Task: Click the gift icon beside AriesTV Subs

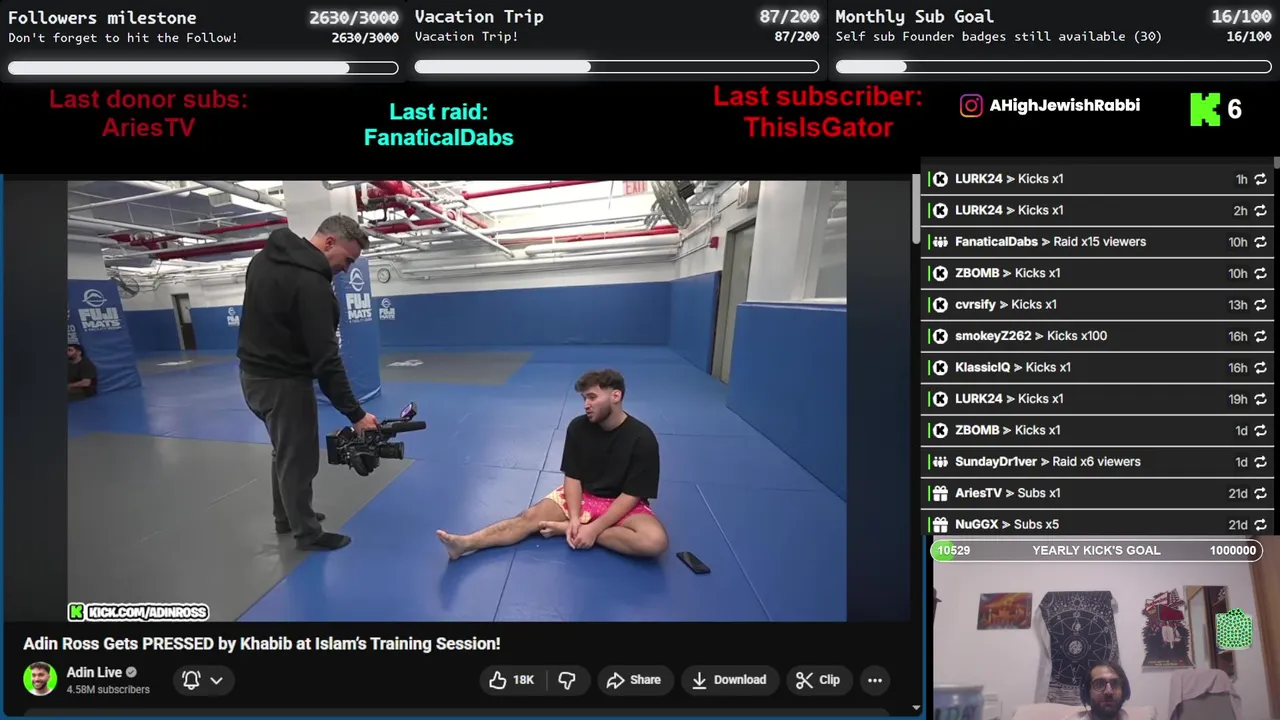Action: pyautogui.click(x=940, y=493)
